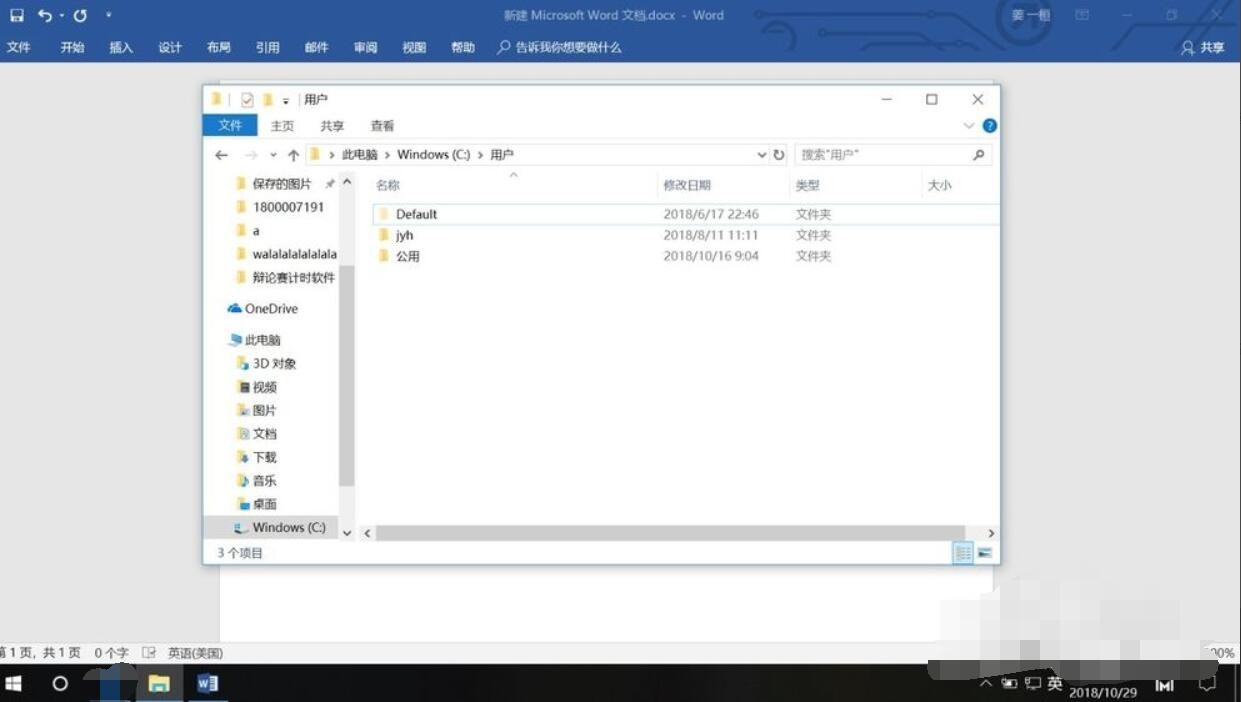Switch Explorer to details view icon

(x=963, y=553)
